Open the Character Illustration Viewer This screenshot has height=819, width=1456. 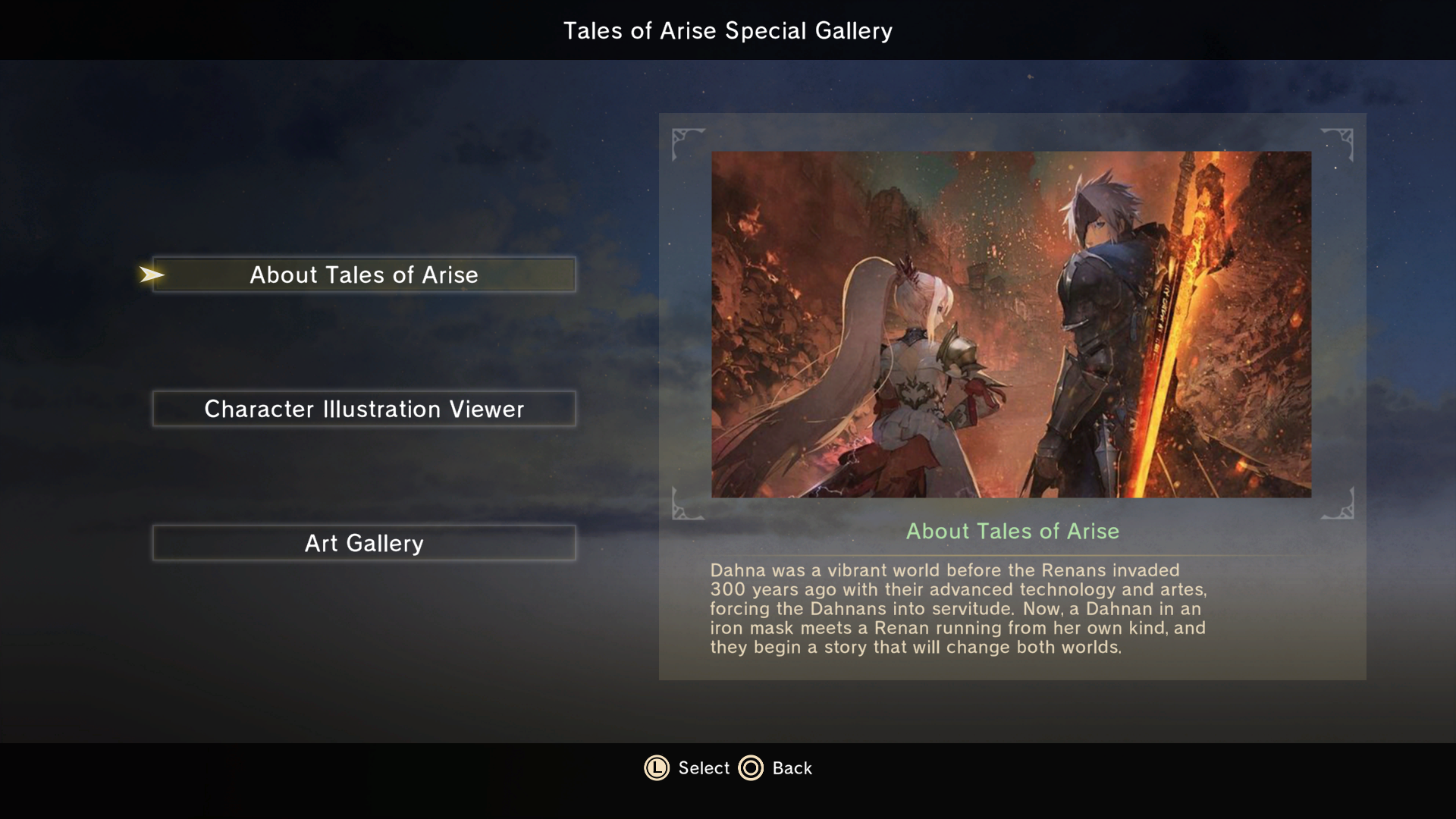pos(364,409)
